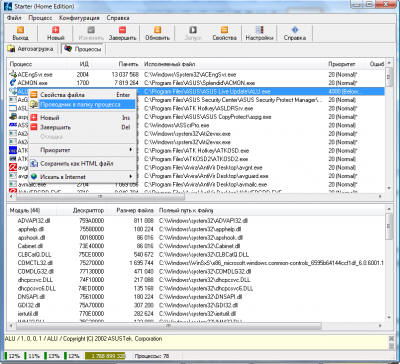This screenshot has height=364, width=400.
Task: Choose Сохранить как HTML файл in the context menu
Action: point(82,164)
